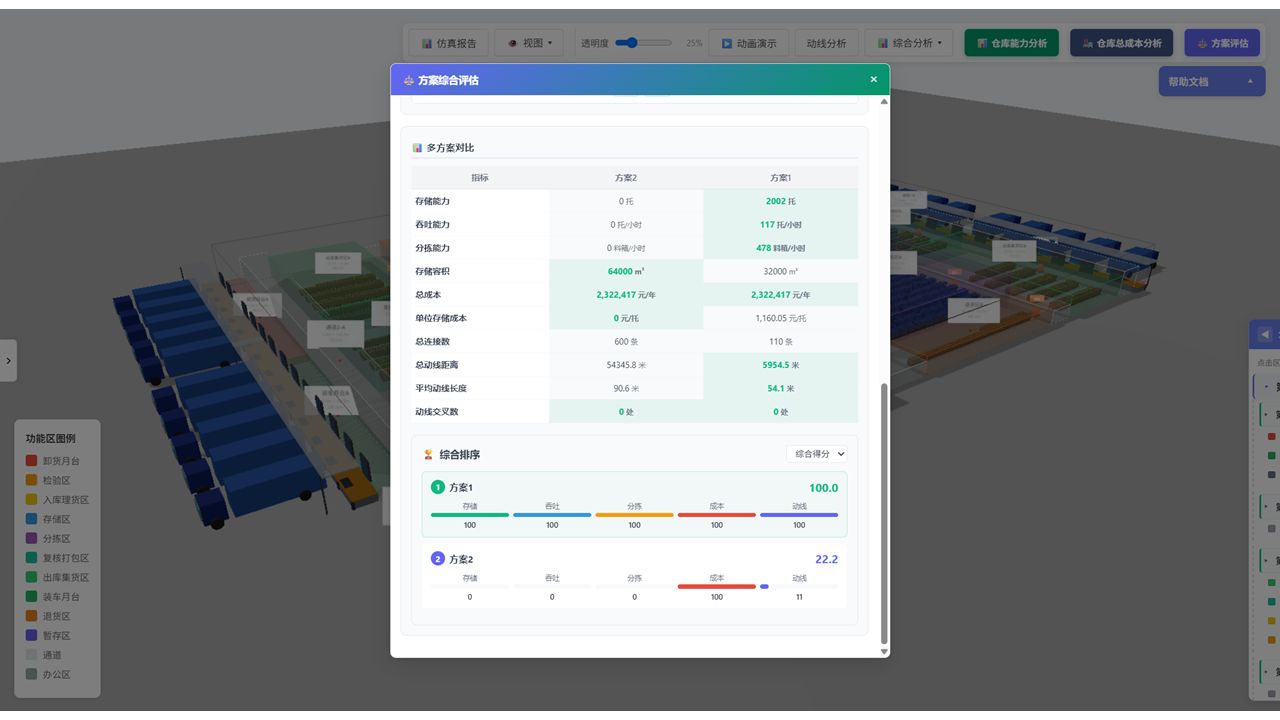Screen dimensions: 1280x720
Task: Click the 478 料箱/小时 value
Action: click(x=781, y=248)
